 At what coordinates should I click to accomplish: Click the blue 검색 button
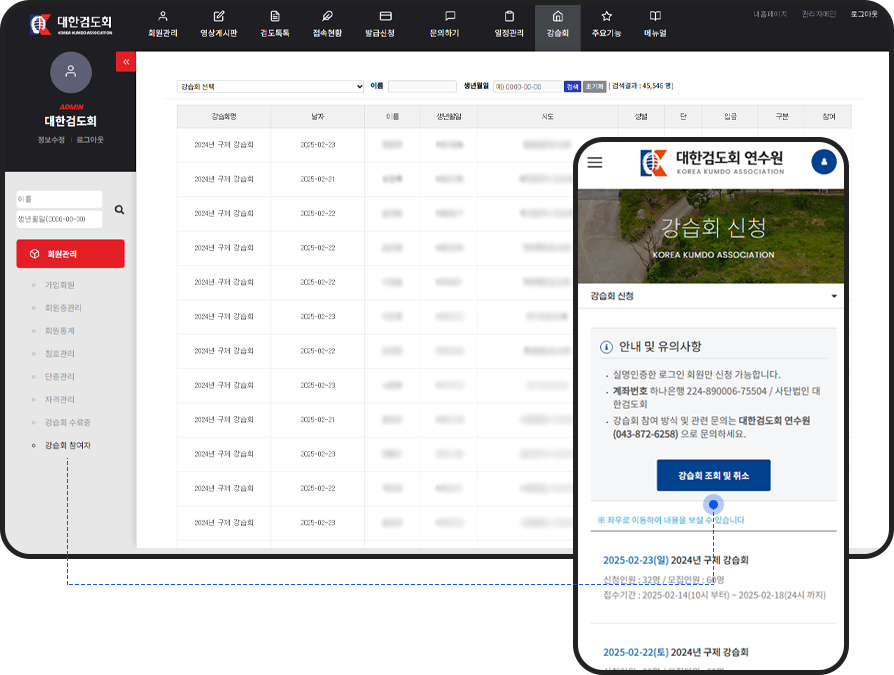(x=572, y=87)
